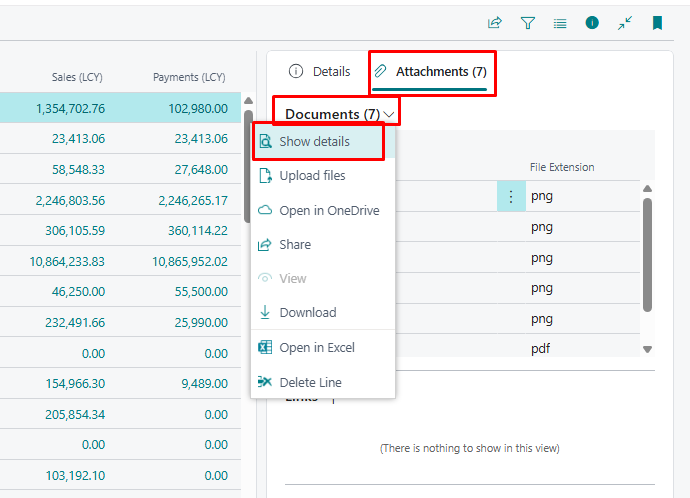Select Share in the Documents menu
The width and height of the screenshot is (690, 498).
(x=323, y=245)
